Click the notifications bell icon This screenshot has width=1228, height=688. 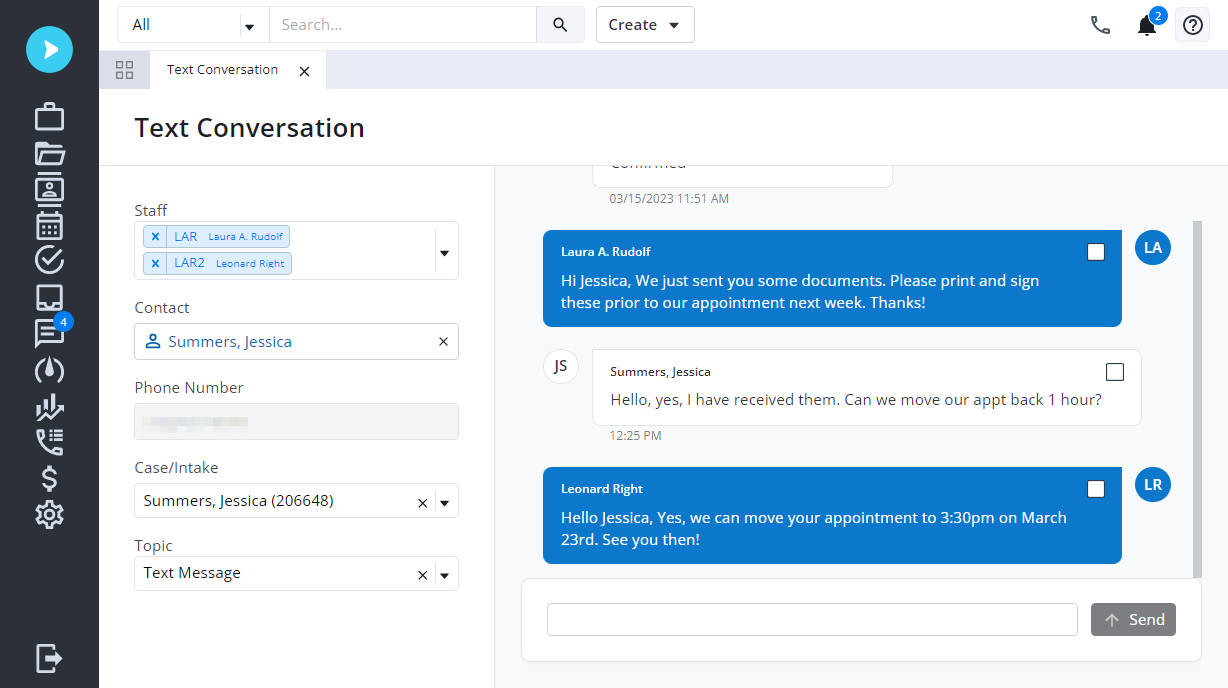tap(1147, 26)
